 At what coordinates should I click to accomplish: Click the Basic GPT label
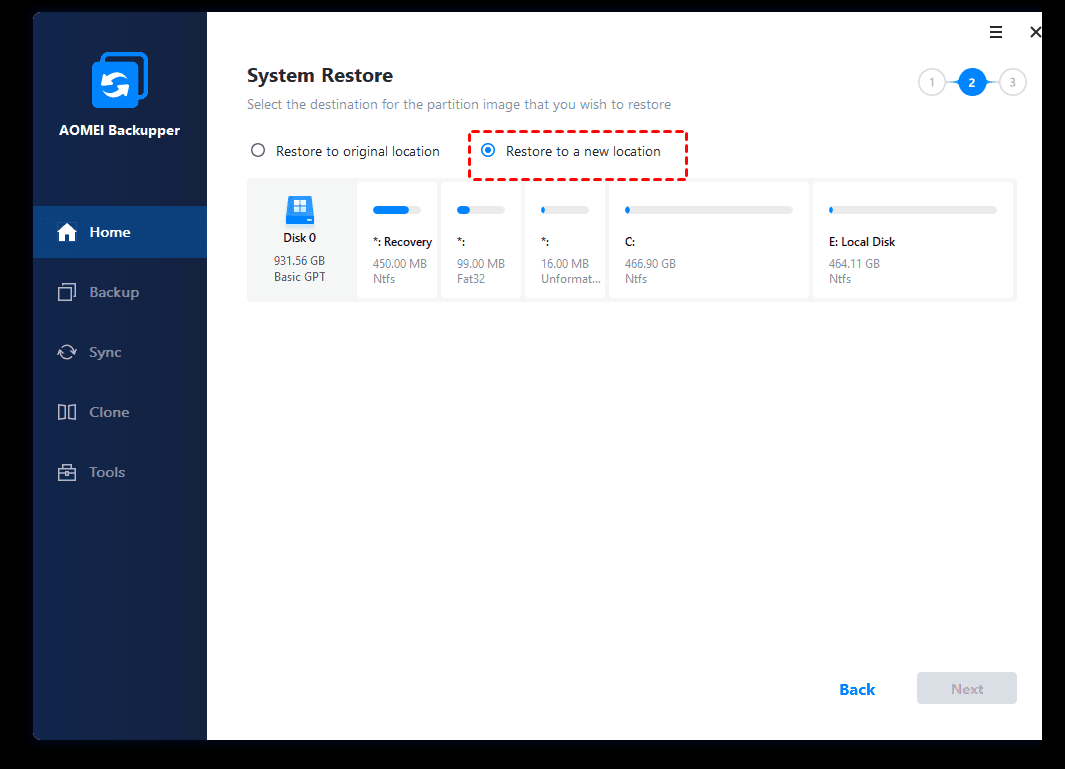300,276
